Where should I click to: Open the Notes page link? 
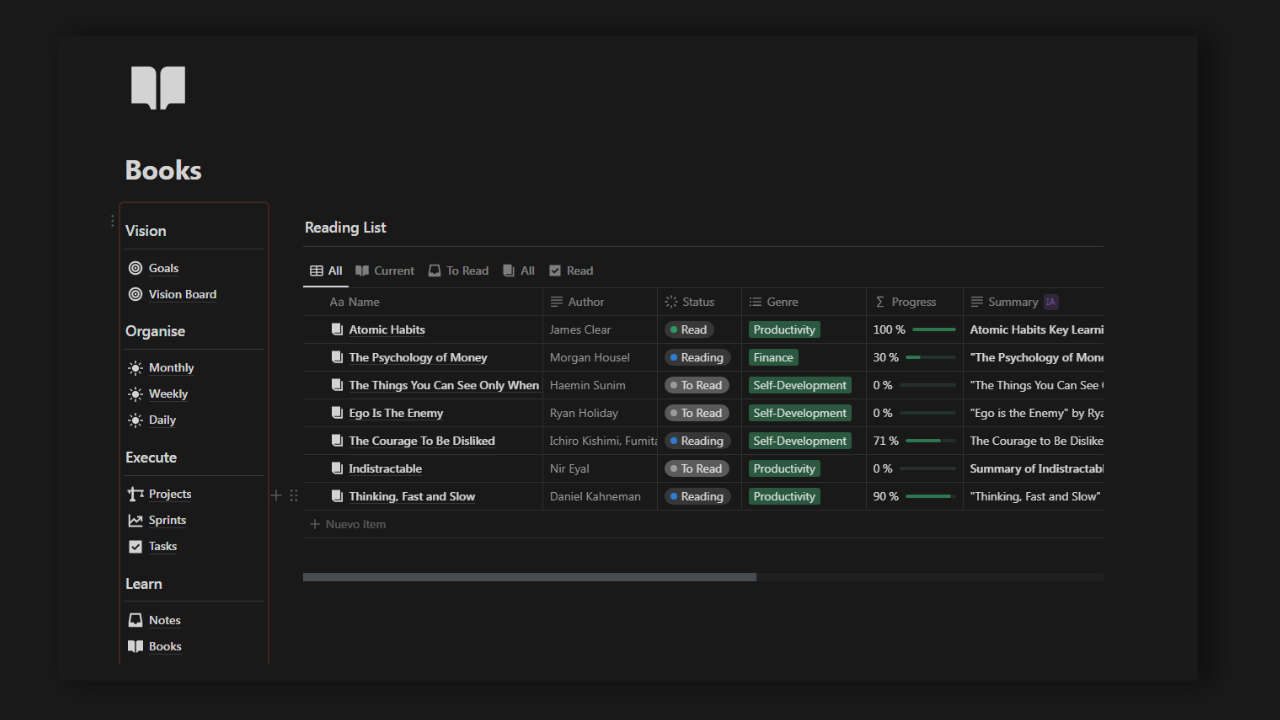pos(165,620)
